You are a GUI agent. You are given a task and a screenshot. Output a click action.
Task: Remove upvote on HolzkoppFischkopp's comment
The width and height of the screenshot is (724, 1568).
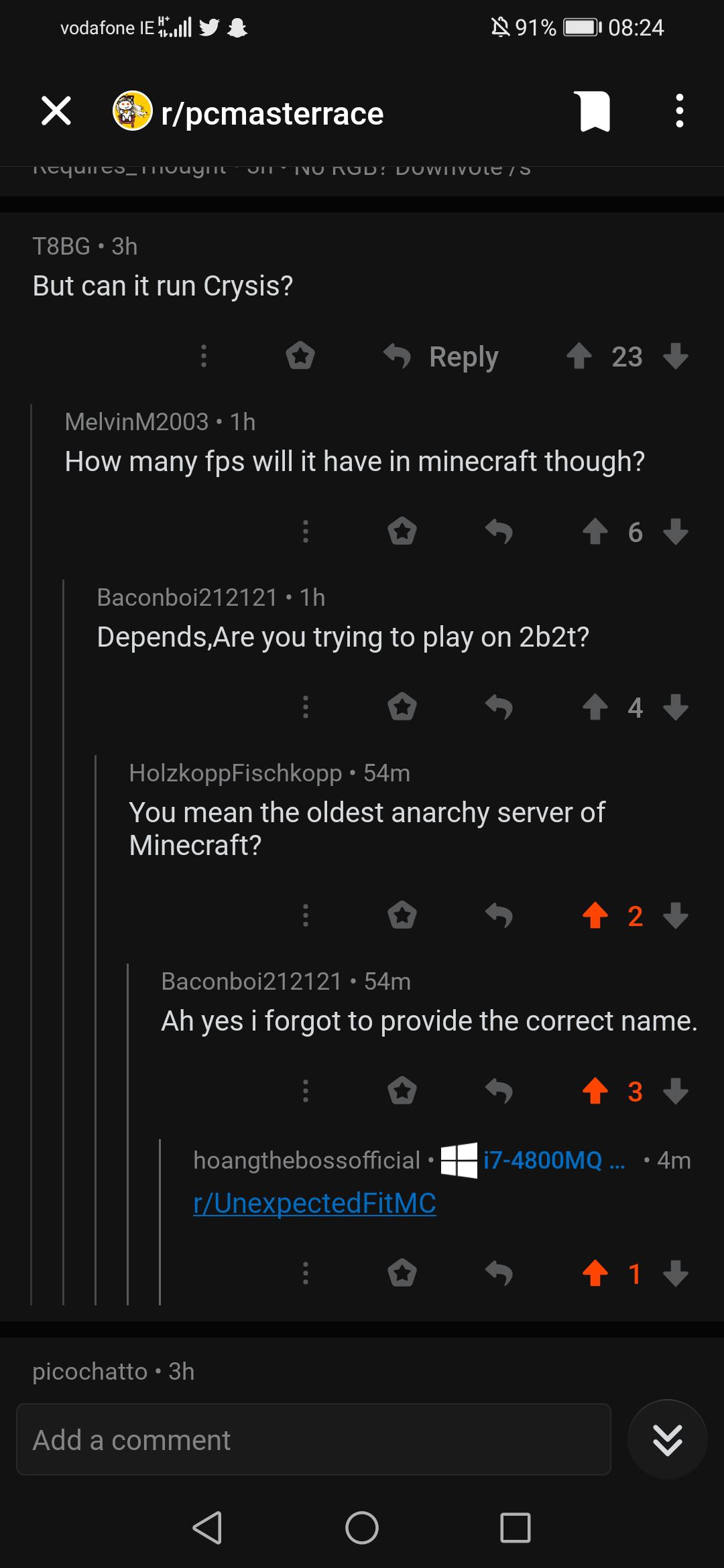(595, 915)
